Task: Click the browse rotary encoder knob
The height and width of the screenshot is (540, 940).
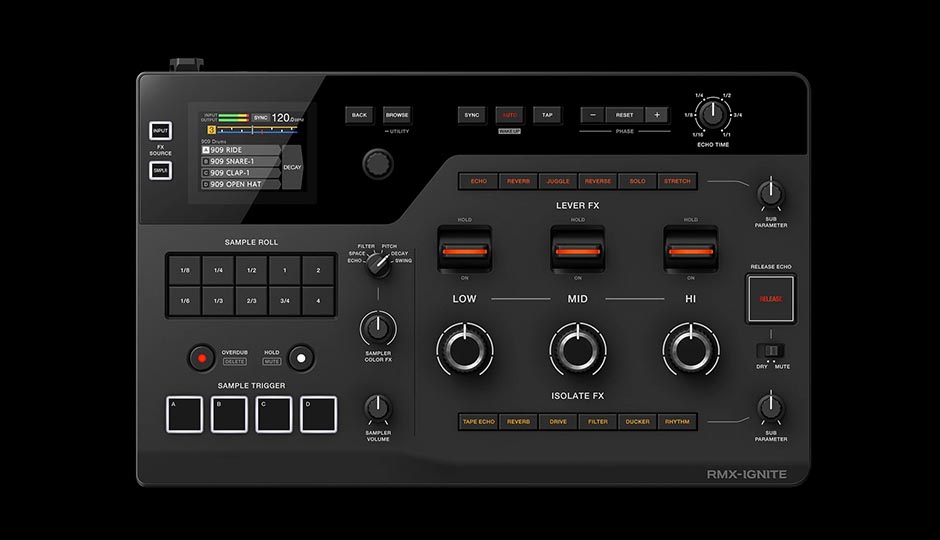Action: coord(377,163)
